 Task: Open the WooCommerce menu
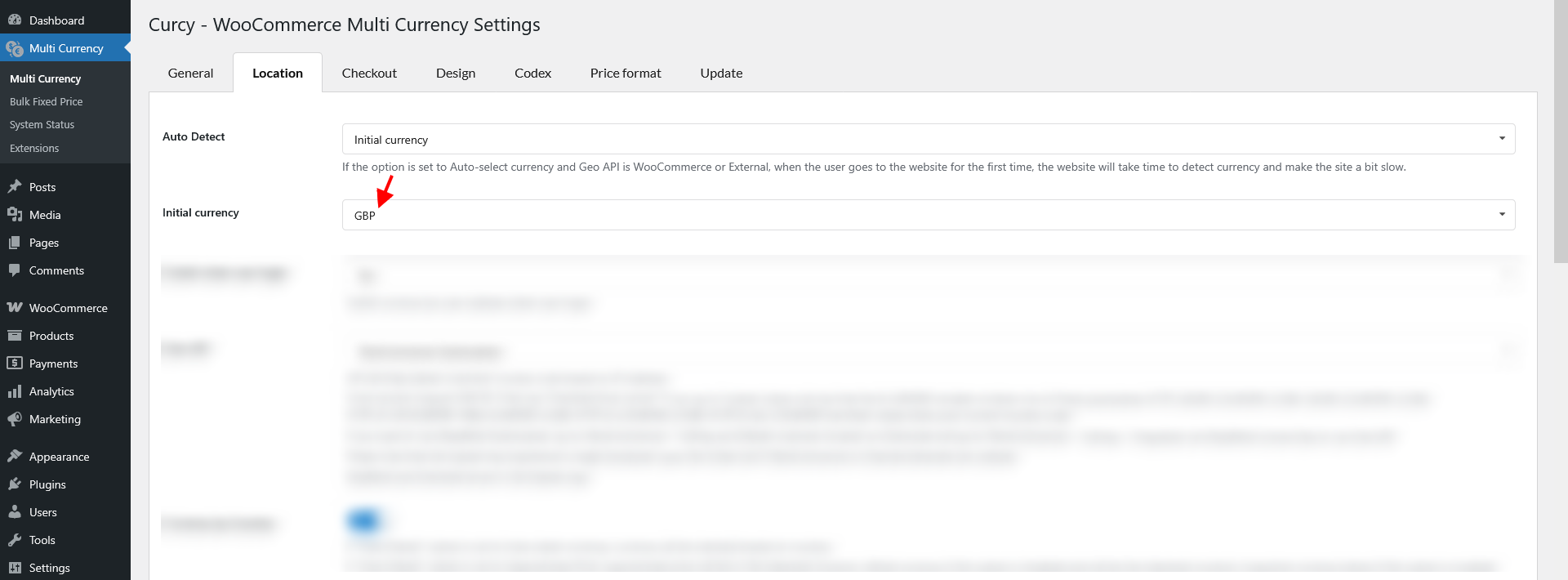coord(65,308)
